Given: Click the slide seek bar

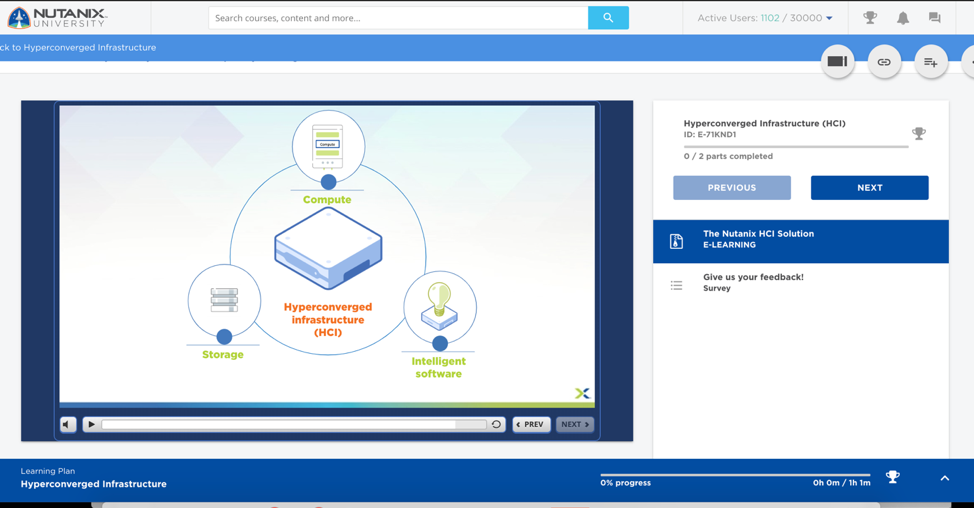Looking at the screenshot, I should (x=294, y=424).
